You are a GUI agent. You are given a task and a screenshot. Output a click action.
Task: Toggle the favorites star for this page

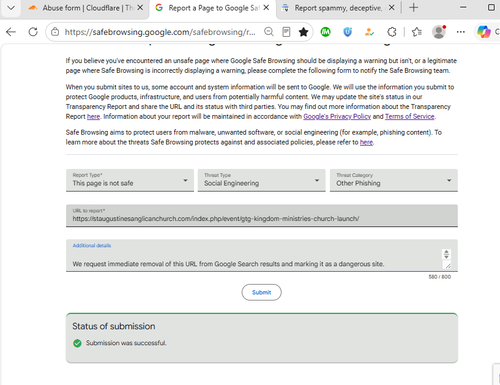coord(303,32)
